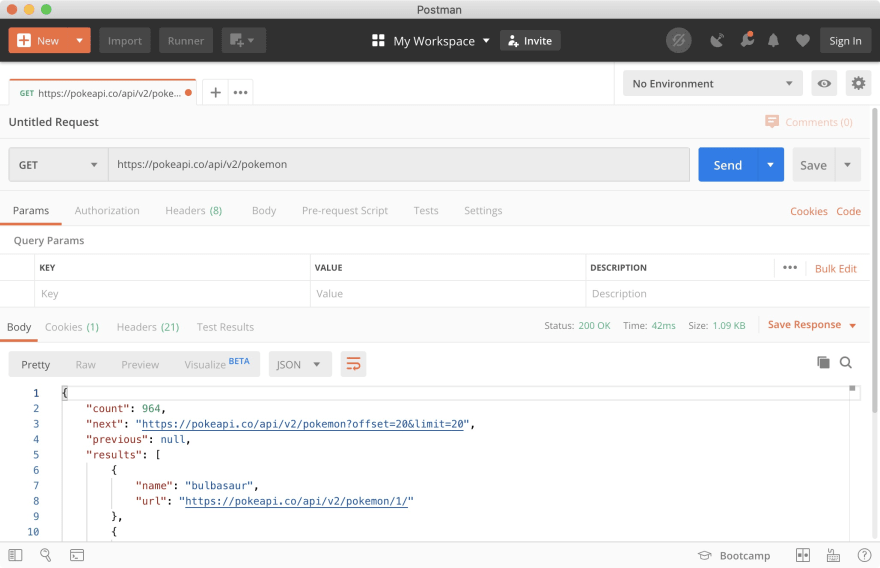This screenshot has height=568, width=880.
Task: Click the New button plus icon
Action: (24, 40)
